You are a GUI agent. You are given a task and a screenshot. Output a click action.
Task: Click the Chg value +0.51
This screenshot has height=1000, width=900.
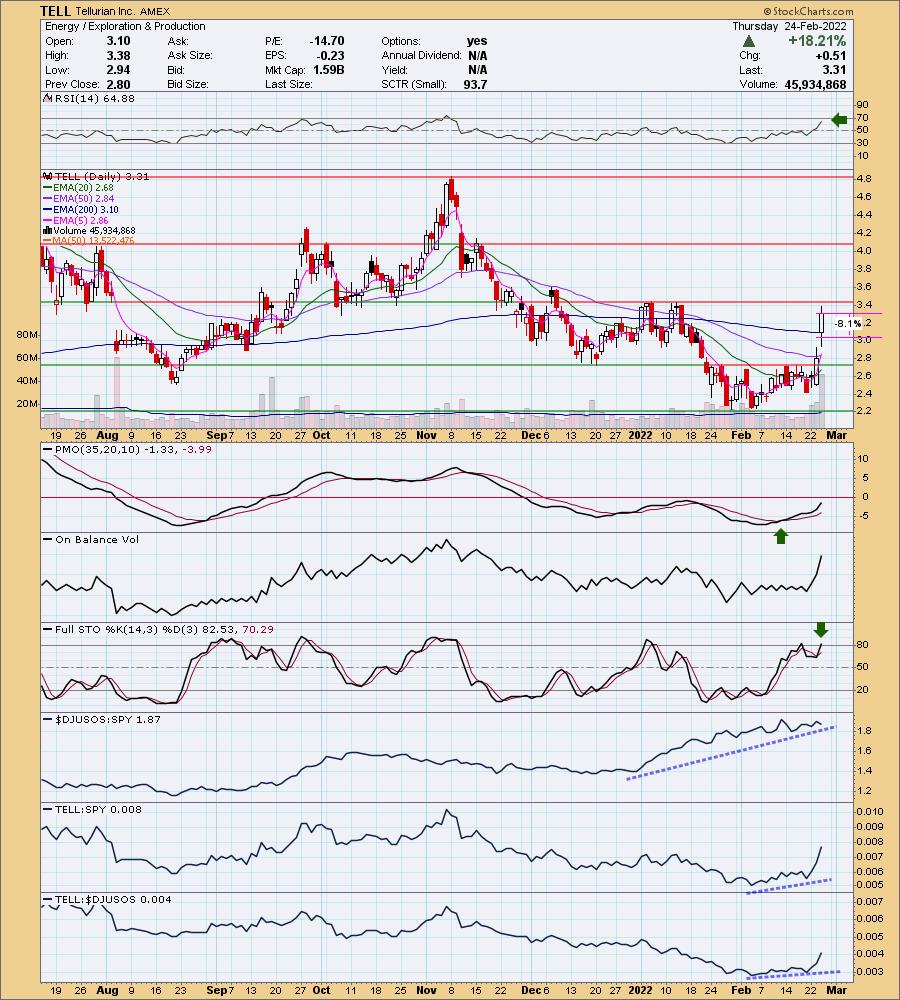(x=830, y=55)
